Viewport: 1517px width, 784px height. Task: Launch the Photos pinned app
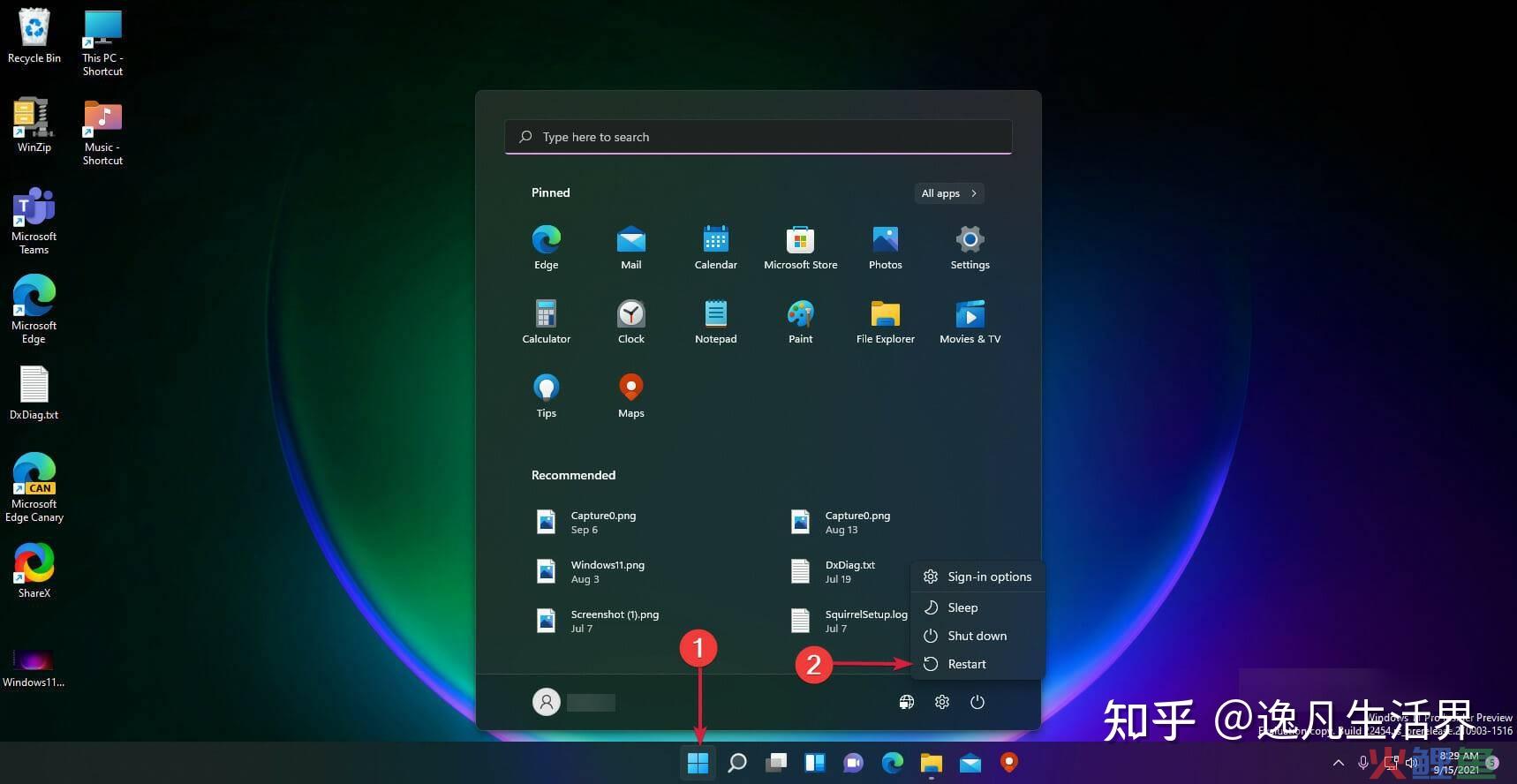tap(885, 247)
